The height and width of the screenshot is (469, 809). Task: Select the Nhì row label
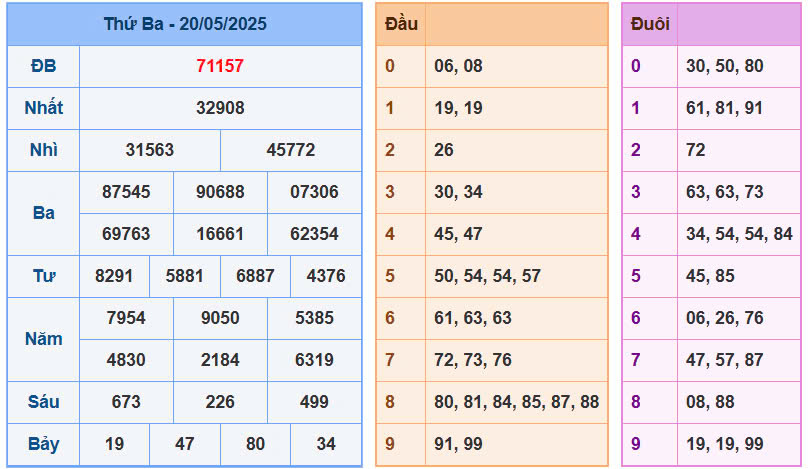point(43,150)
